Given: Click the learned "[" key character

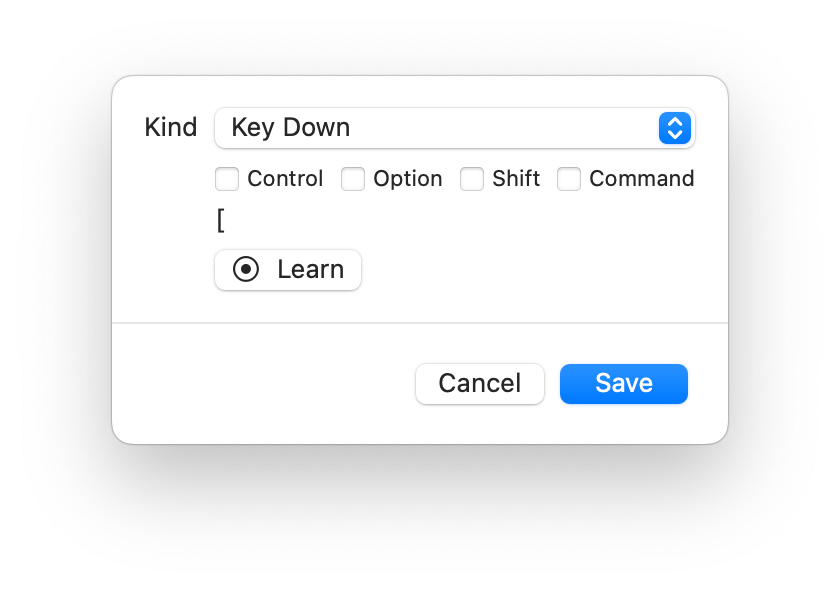Looking at the screenshot, I should (x=221, y=221).
